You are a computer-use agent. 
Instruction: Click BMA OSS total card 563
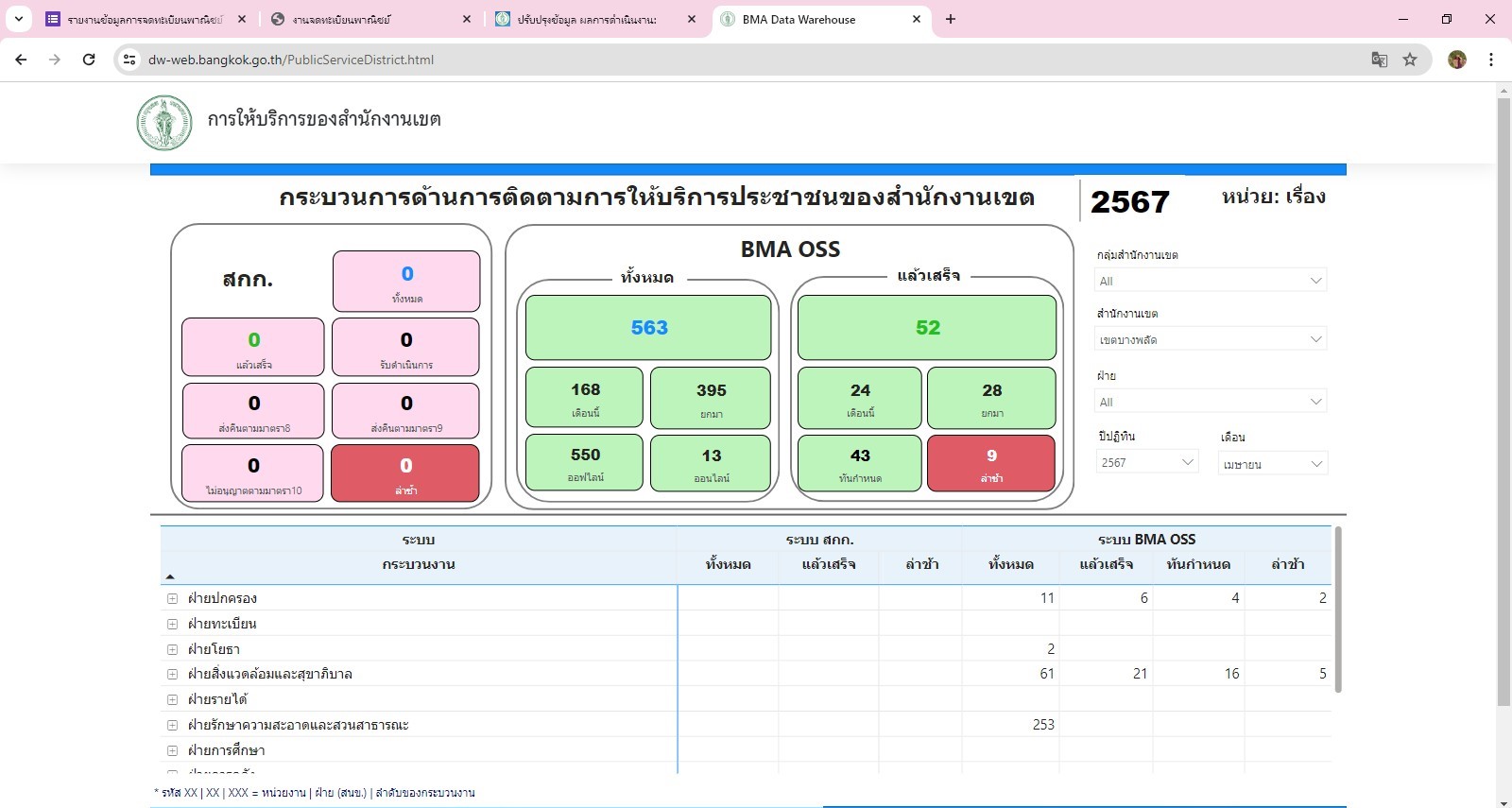point(648,328)
